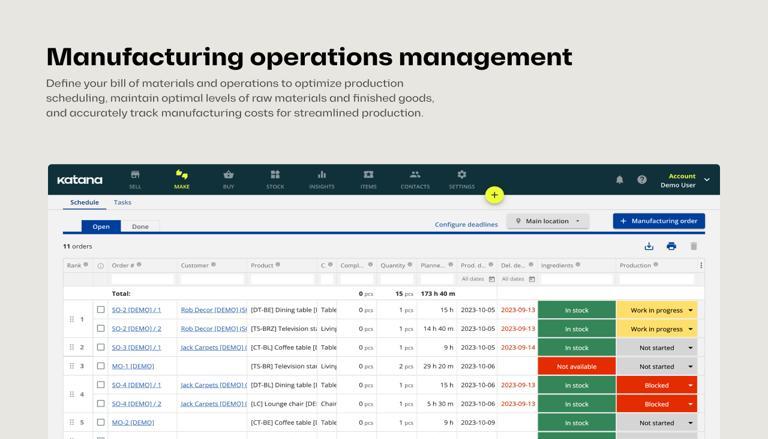Create a new Manufacturing order

click(659, 221)
